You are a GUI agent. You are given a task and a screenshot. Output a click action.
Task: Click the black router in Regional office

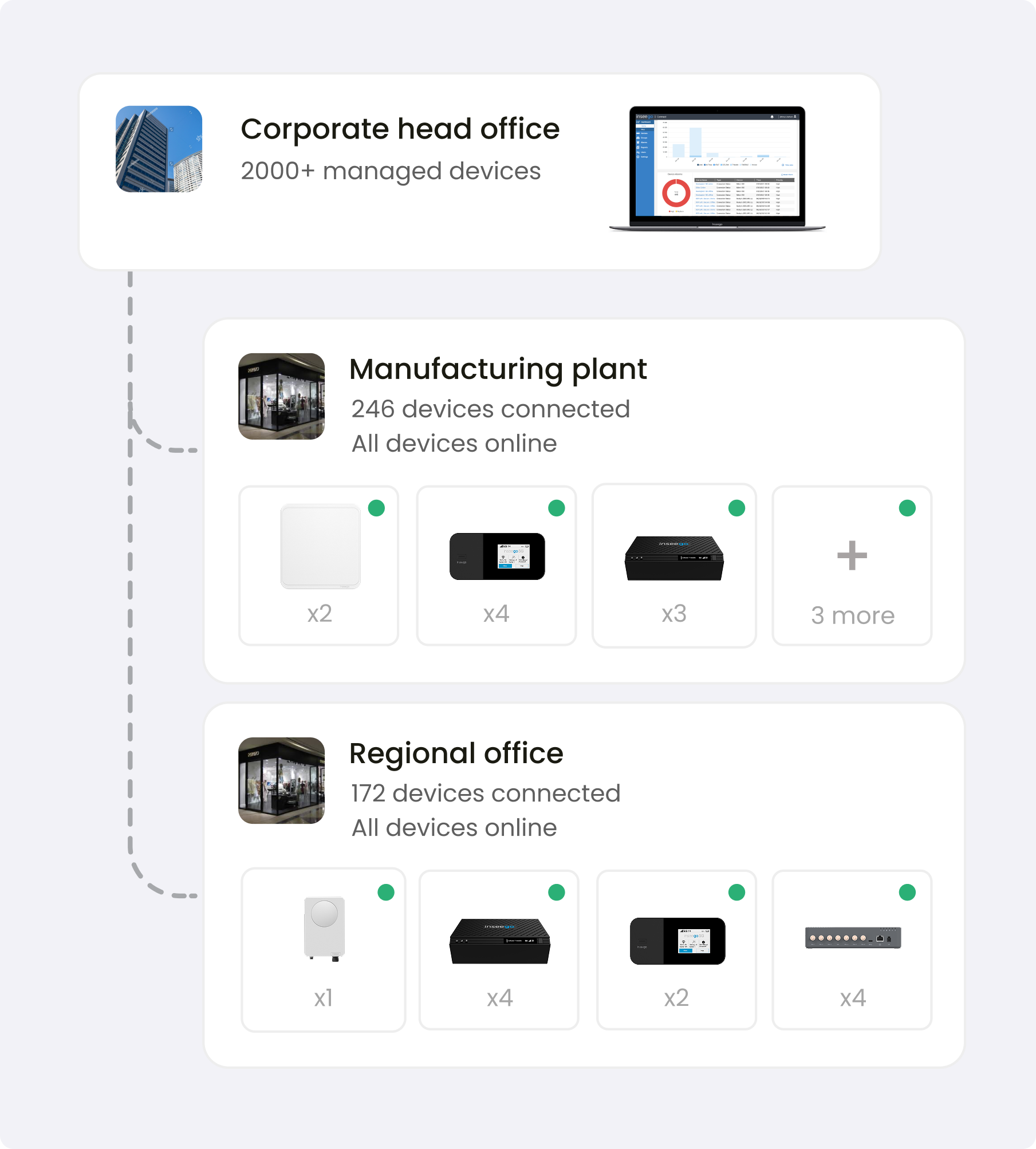click(x=499, y=941)
